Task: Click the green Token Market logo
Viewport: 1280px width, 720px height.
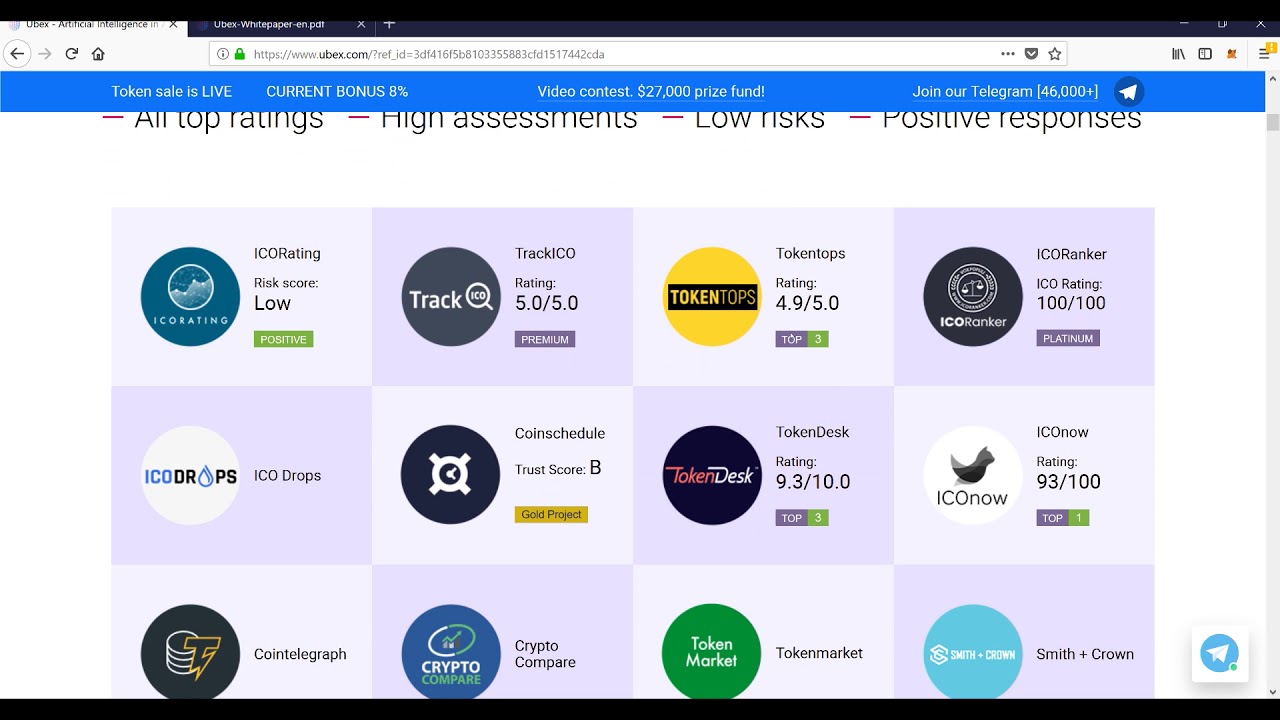Action: (x=712, y=651)
